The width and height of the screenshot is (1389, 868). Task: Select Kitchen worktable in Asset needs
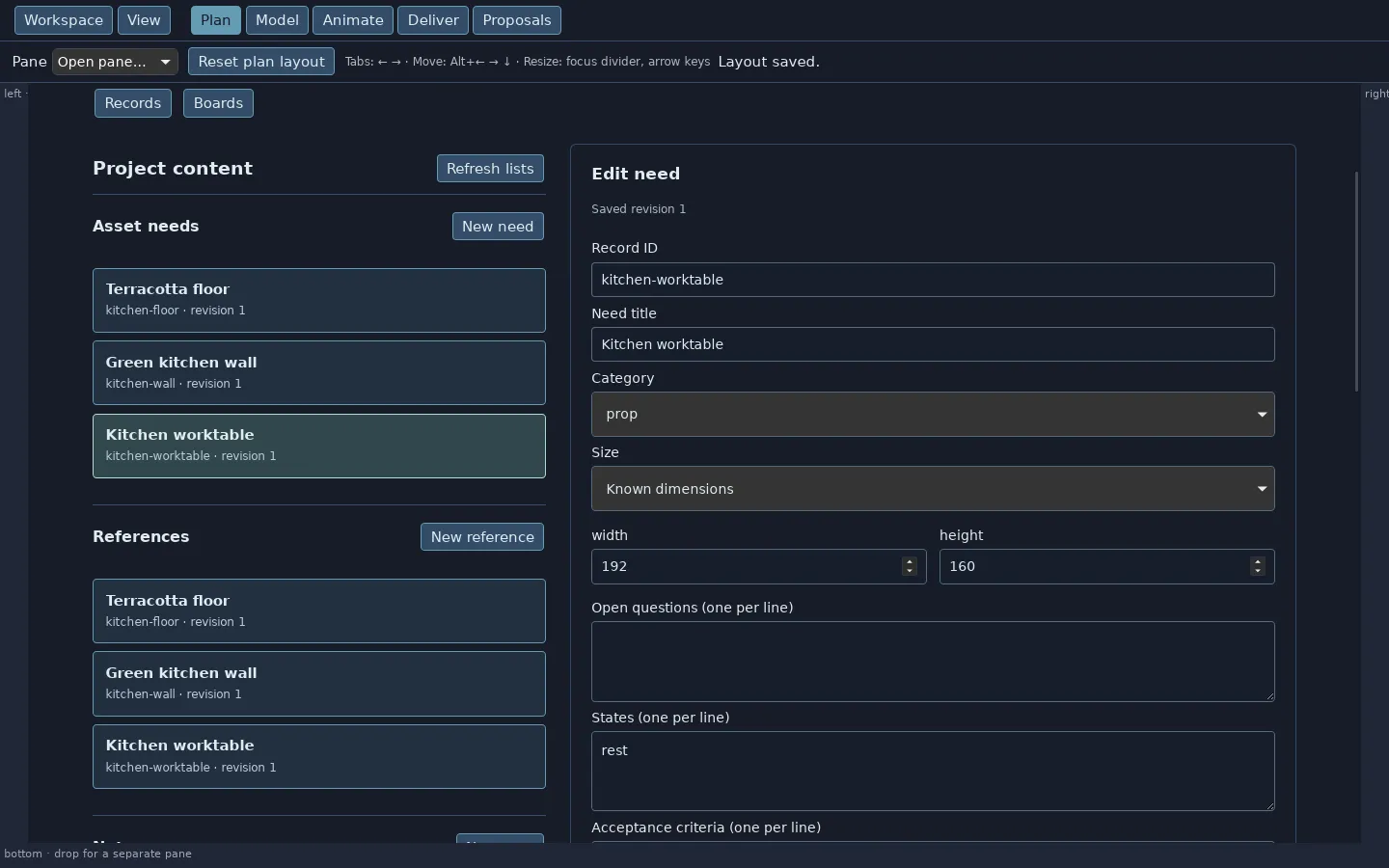point(319,446)
